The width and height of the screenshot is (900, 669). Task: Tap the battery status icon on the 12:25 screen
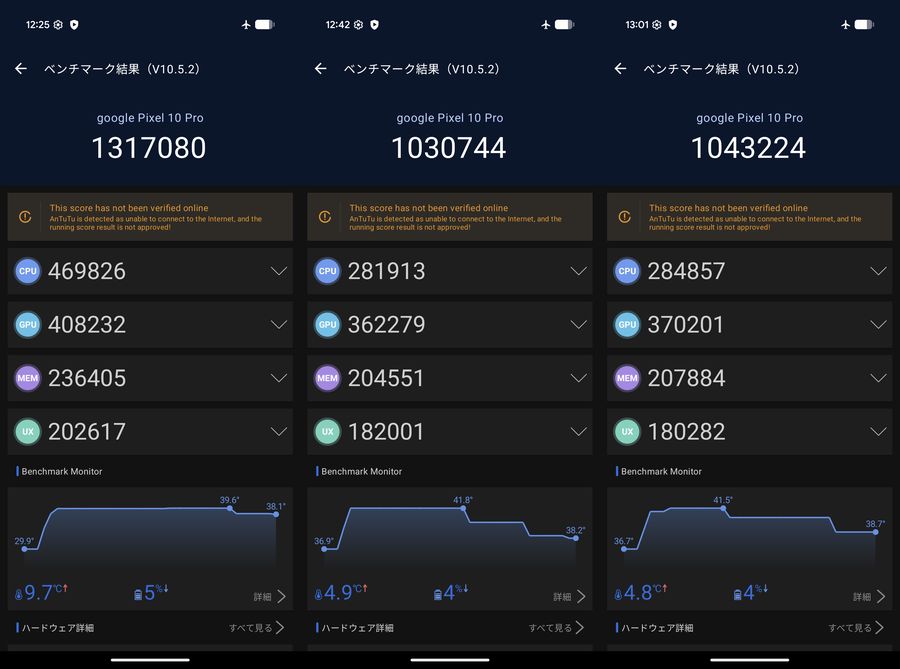(265, 25)
